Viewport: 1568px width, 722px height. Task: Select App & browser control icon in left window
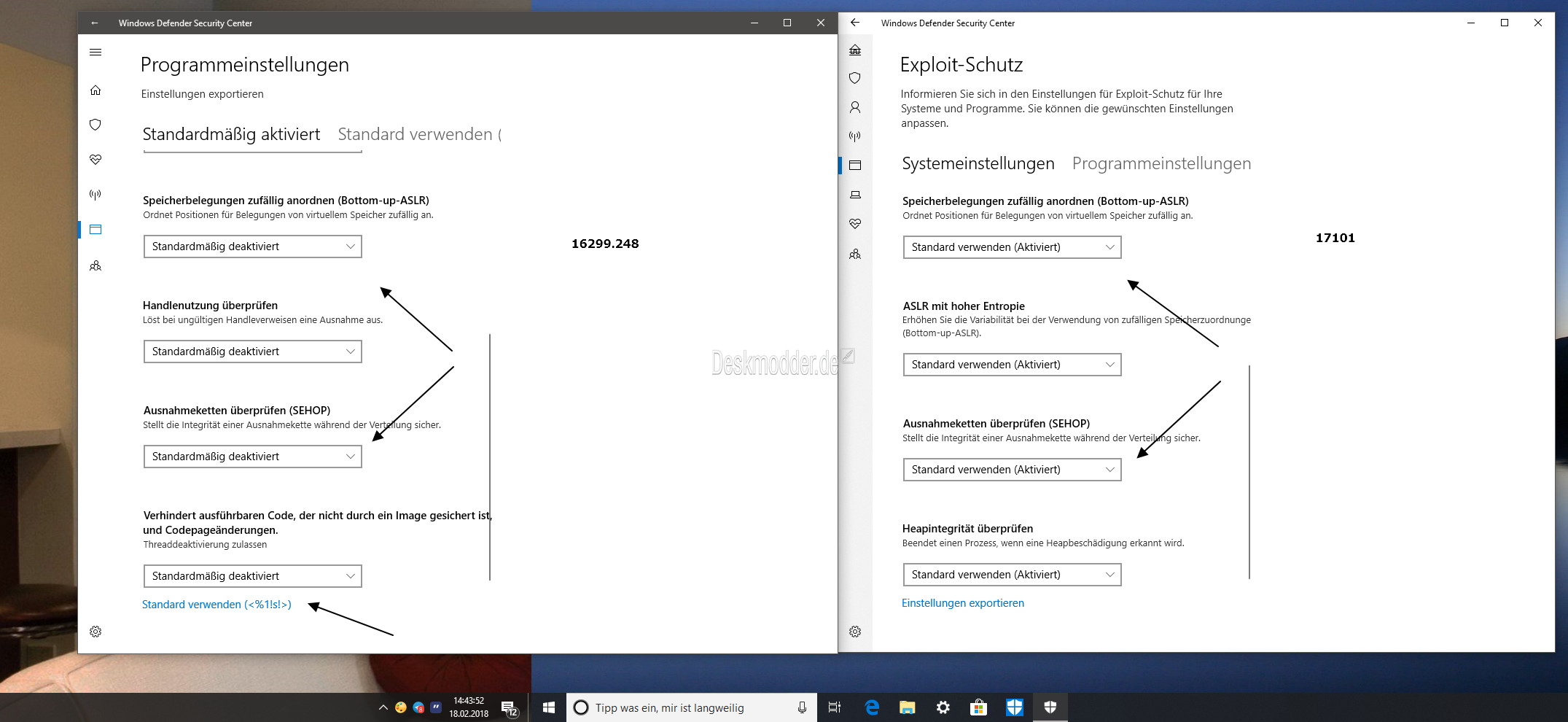95,230
